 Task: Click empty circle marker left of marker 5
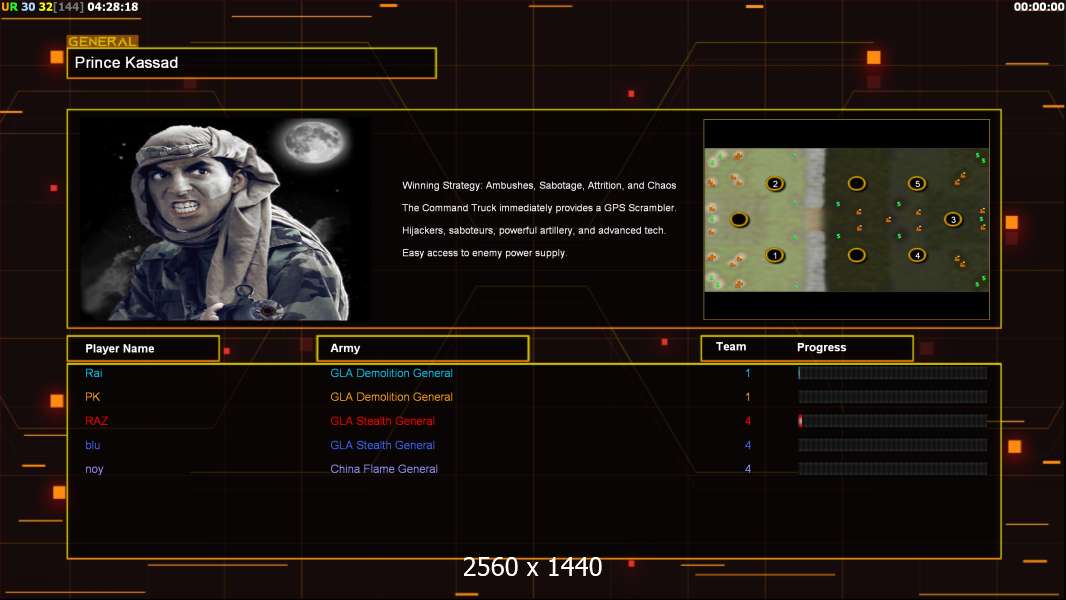(x=857, y=183)
